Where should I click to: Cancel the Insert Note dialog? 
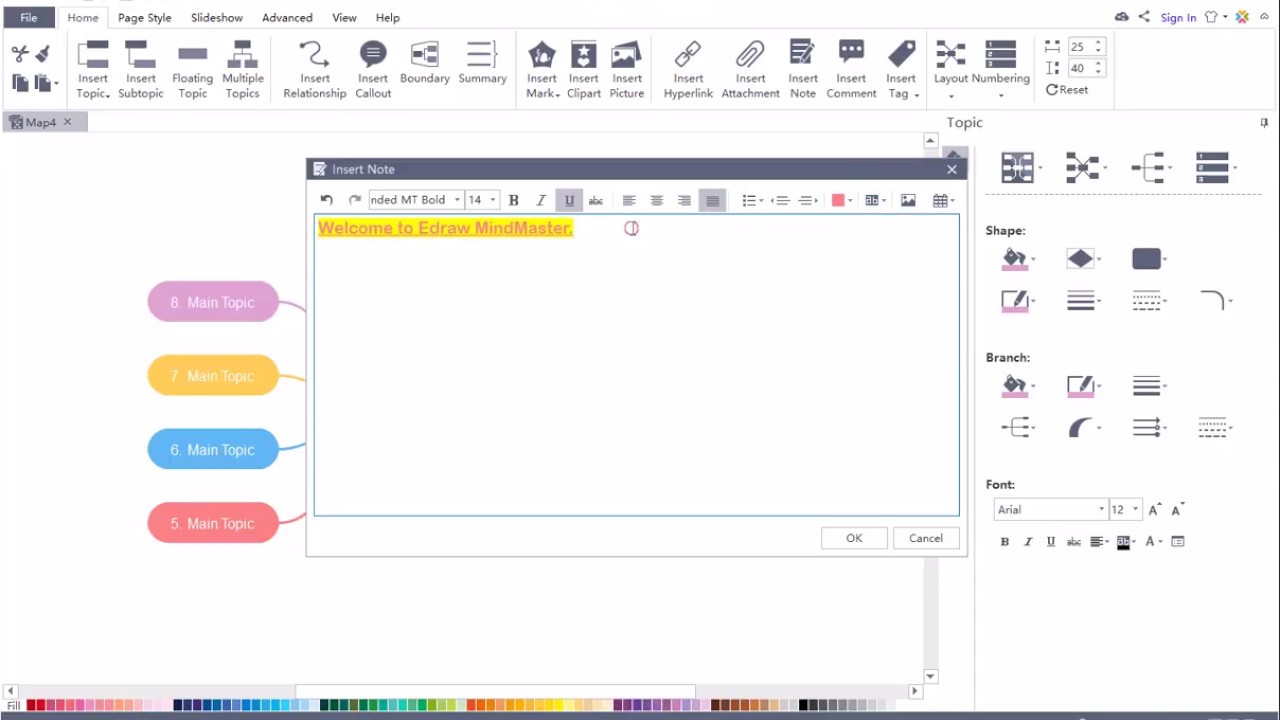926,538
